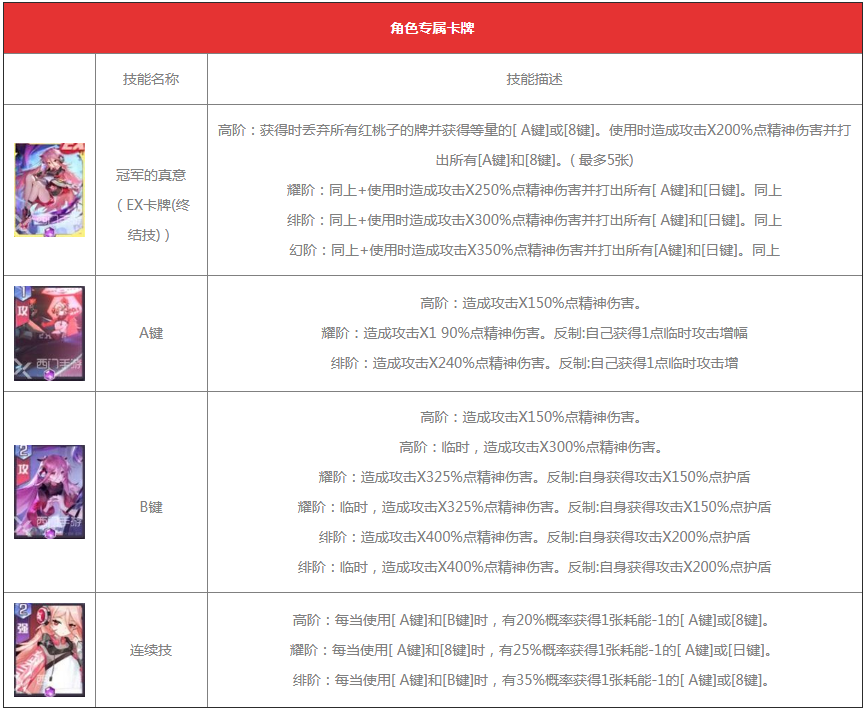Click the A键 耀阶 X1 90% line

534,333
